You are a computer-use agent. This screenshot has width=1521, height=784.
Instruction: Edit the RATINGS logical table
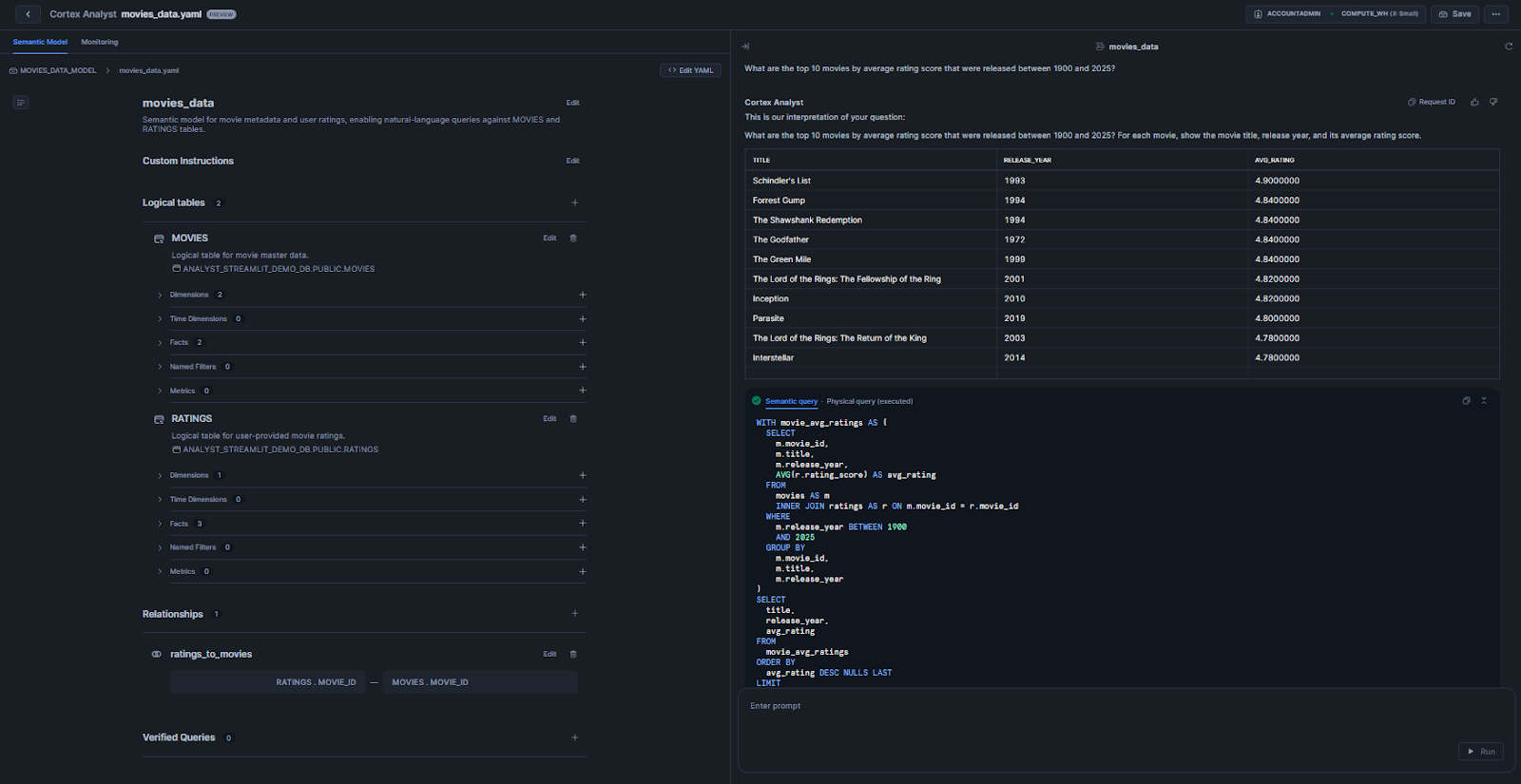tap(549, 419)
